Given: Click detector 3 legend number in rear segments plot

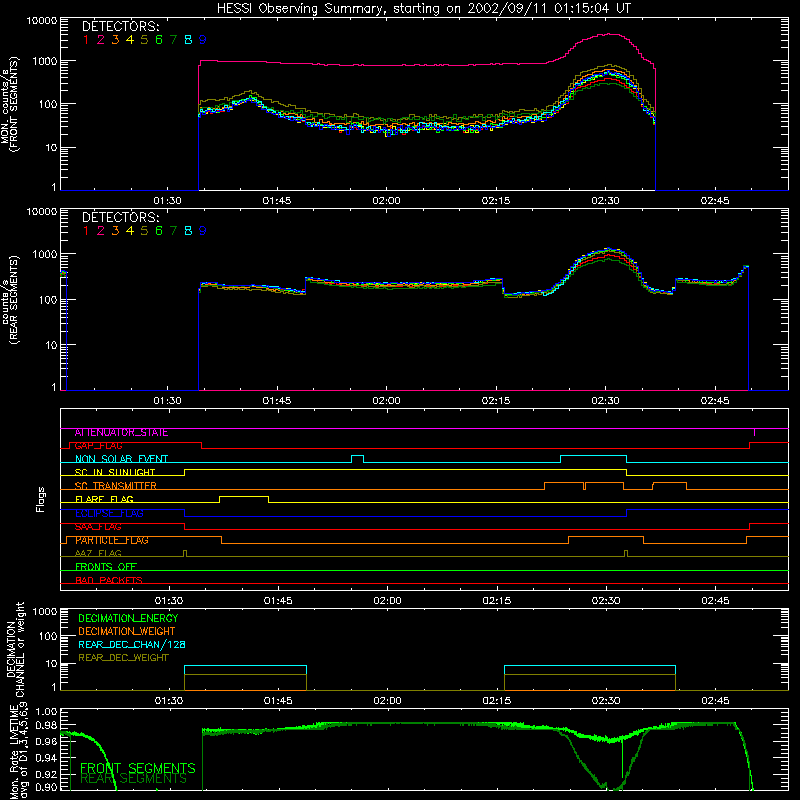Looking at the screenshot, I should pos(115,231).
